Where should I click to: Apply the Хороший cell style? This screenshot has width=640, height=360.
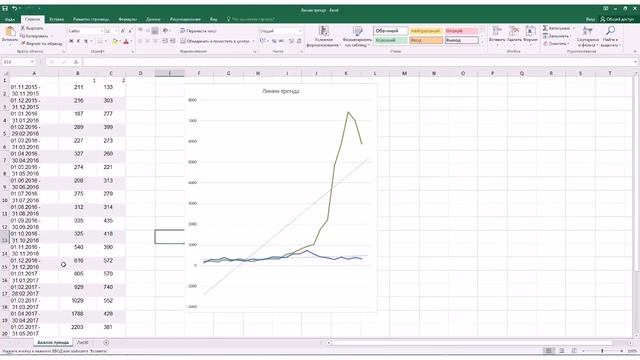tap(390, 40)
